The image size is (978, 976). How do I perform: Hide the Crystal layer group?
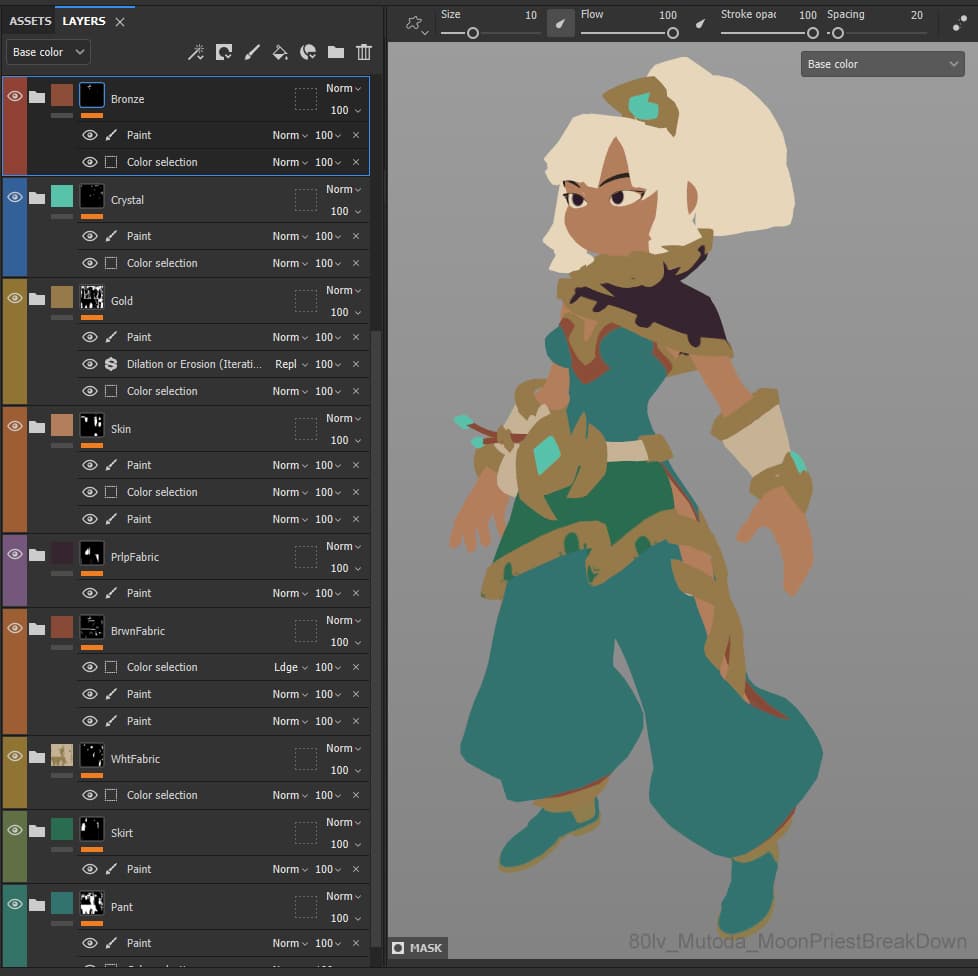click(x=15, y=198)
